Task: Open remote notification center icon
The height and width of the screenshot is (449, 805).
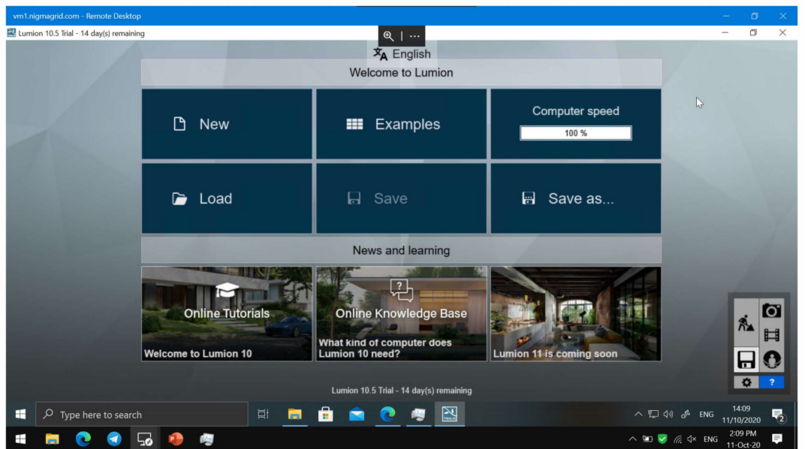Action: pyautogui.click(x=778, y=415)
